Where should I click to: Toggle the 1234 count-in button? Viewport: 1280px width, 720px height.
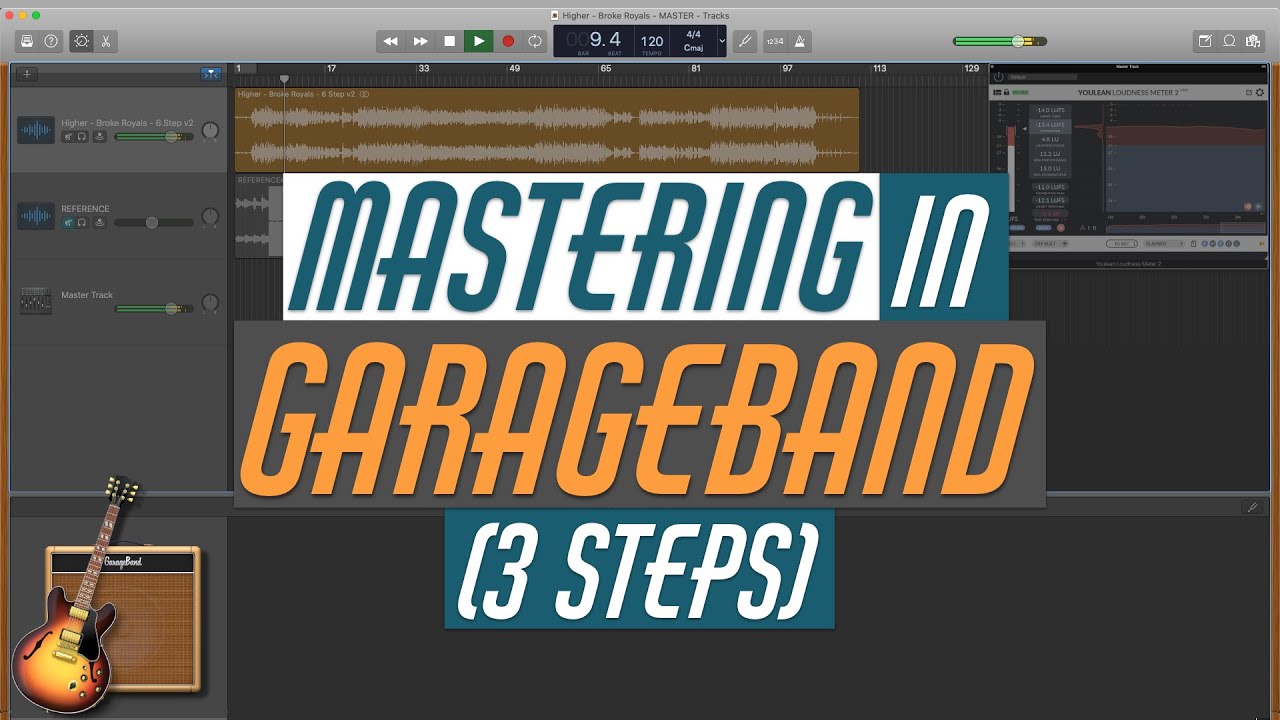[775, 41]
